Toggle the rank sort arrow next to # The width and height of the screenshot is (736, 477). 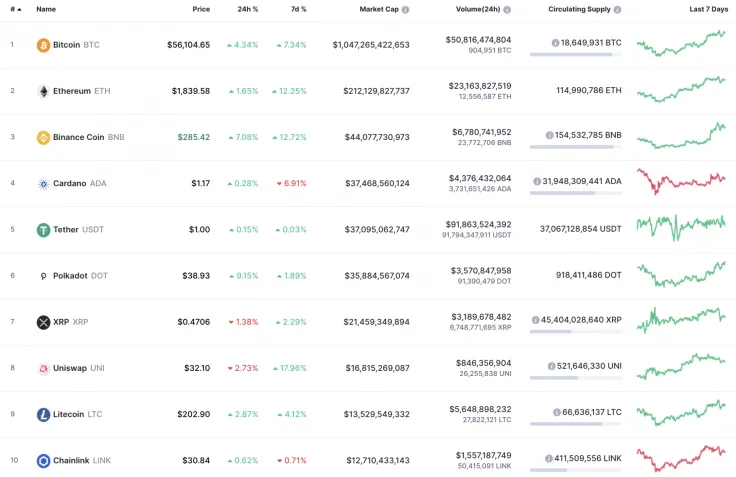point(19,9)
